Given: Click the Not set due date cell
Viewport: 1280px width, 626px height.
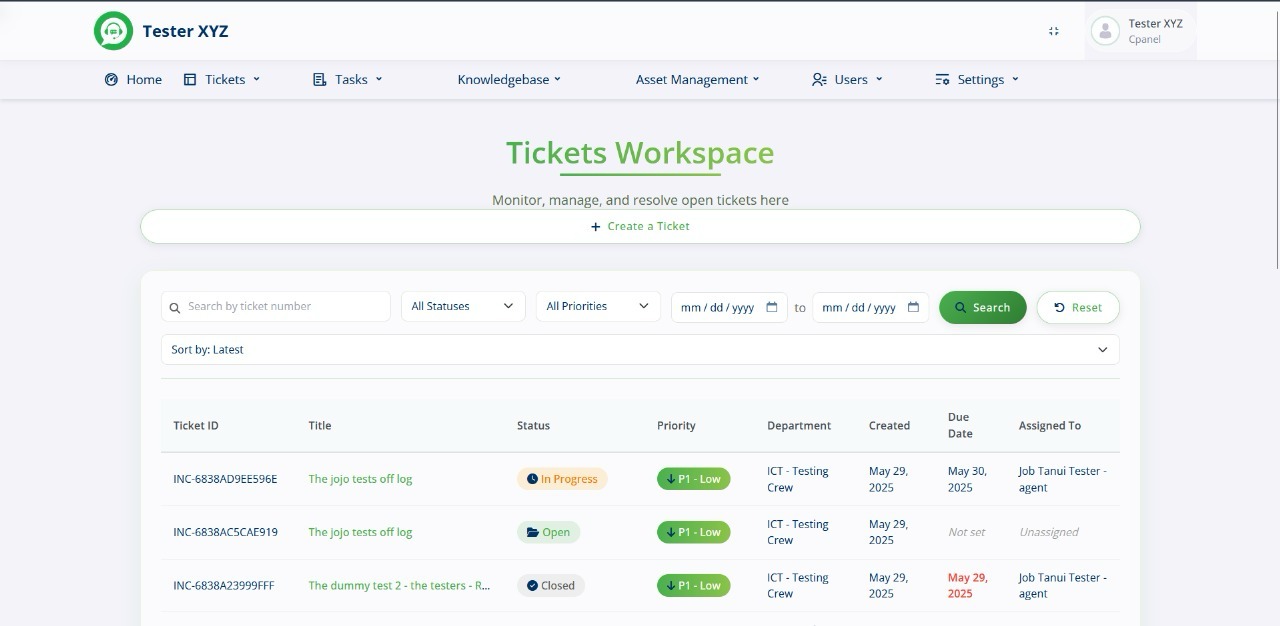Looking at the screenshot, I should coord(967,532).
